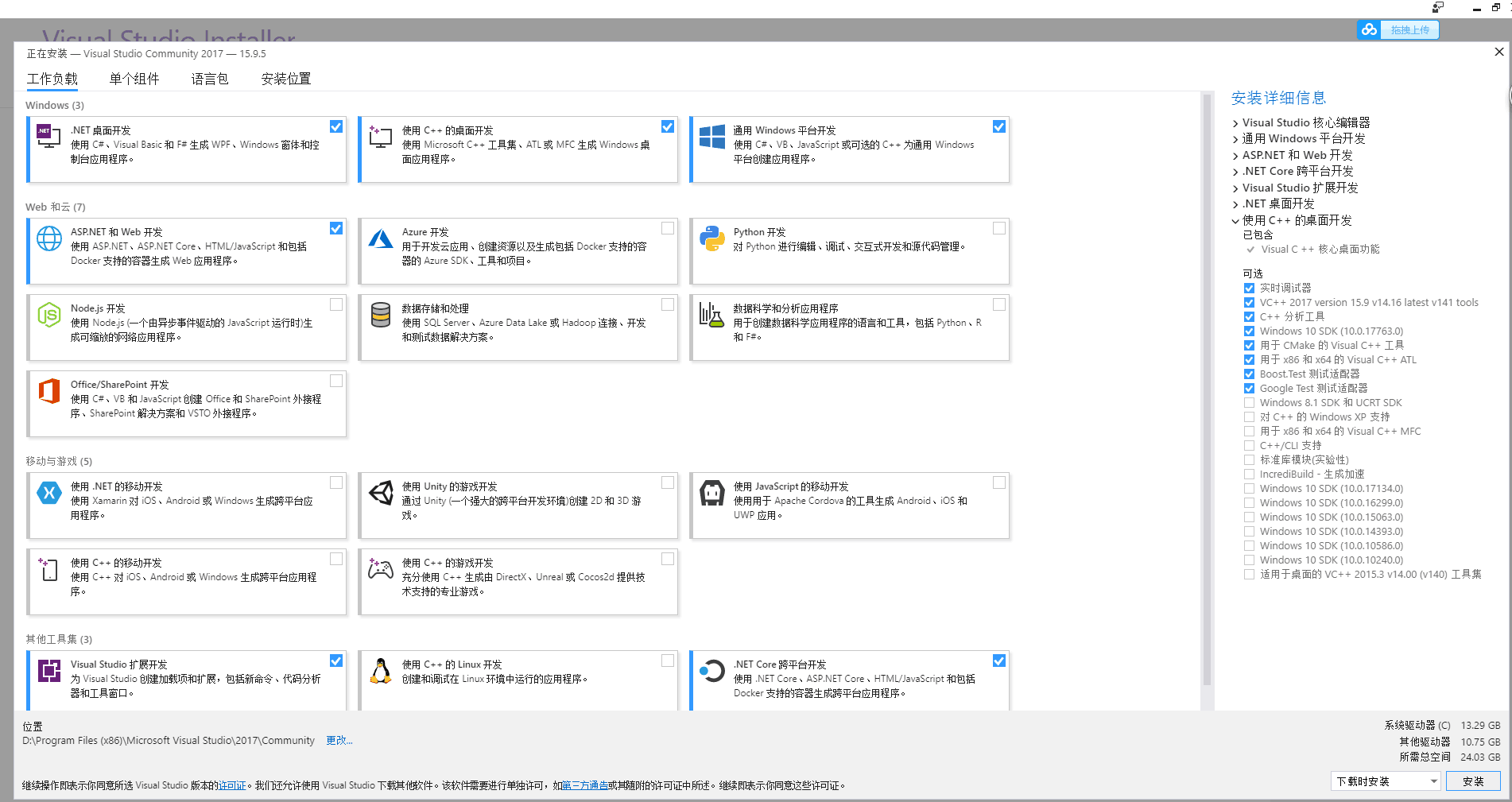Switch to the 安装位置 tab
This screenshot has height=802, width=1512.
coord(286,79)
